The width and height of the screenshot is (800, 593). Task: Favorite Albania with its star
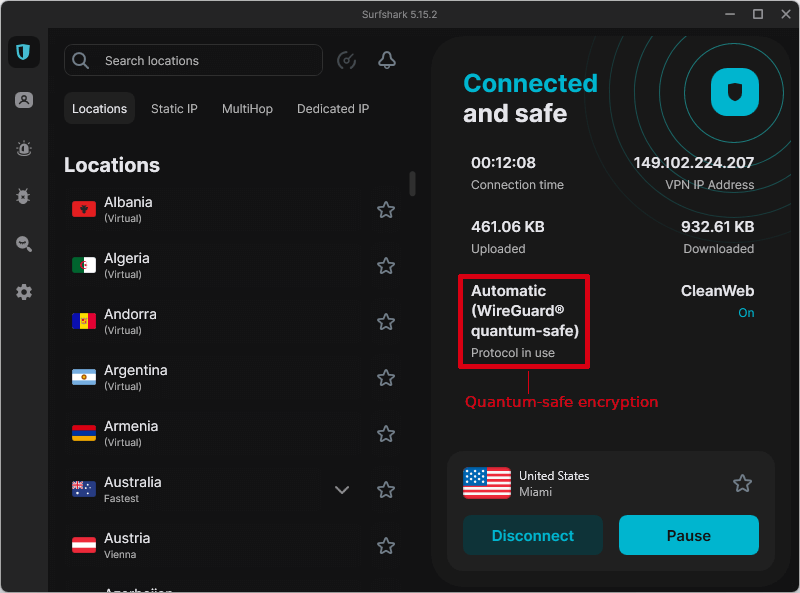click(x=386, y=210)
